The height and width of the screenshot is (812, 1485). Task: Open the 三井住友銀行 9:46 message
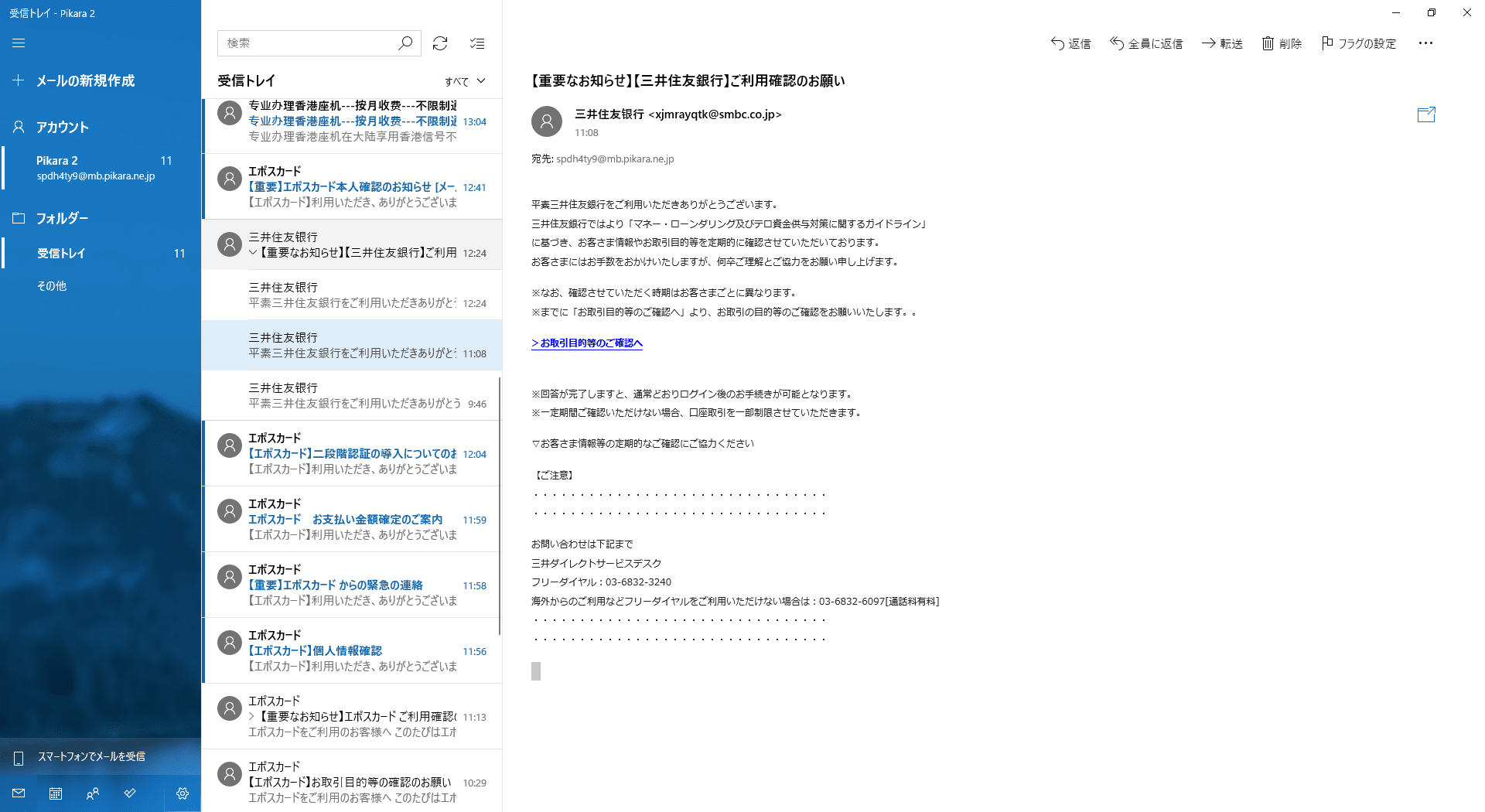click(x=352, y=395)
